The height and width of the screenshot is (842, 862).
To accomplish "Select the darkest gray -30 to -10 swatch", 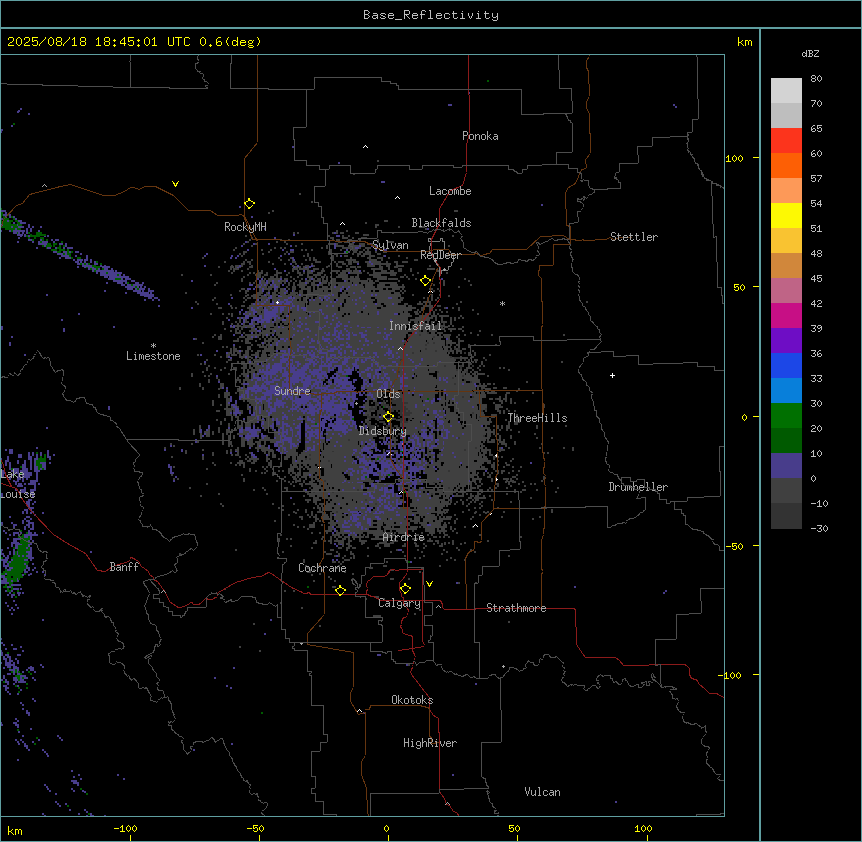I will pos(786,516).
